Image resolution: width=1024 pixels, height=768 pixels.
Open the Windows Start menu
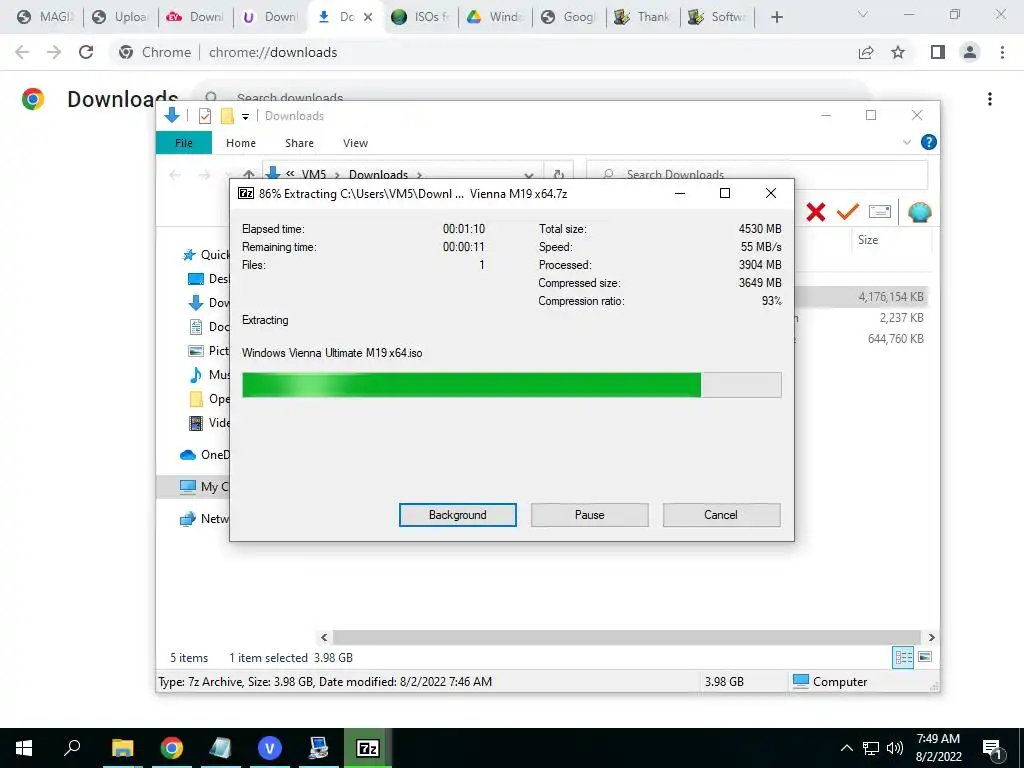(24, 748)
